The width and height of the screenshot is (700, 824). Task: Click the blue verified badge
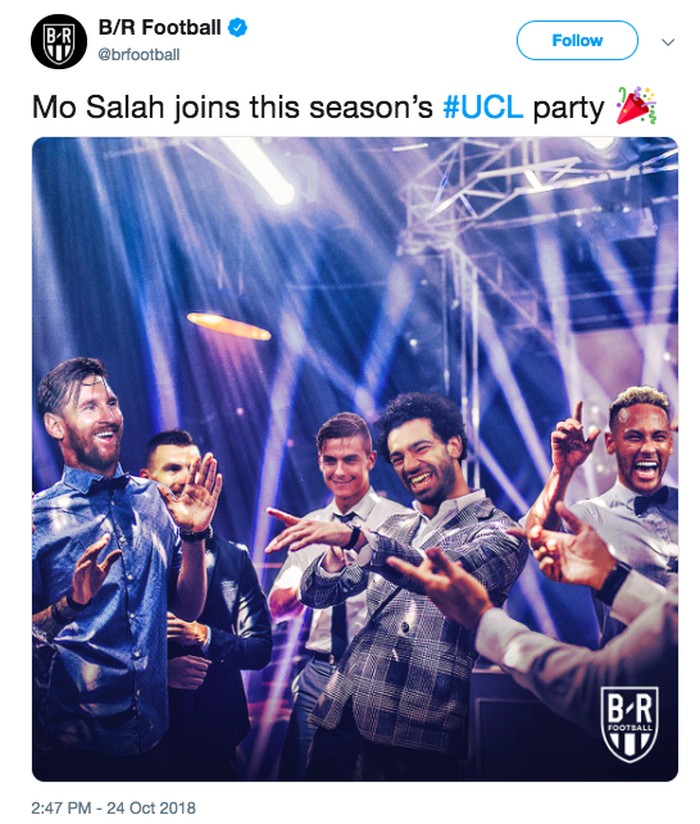point(237,27)
